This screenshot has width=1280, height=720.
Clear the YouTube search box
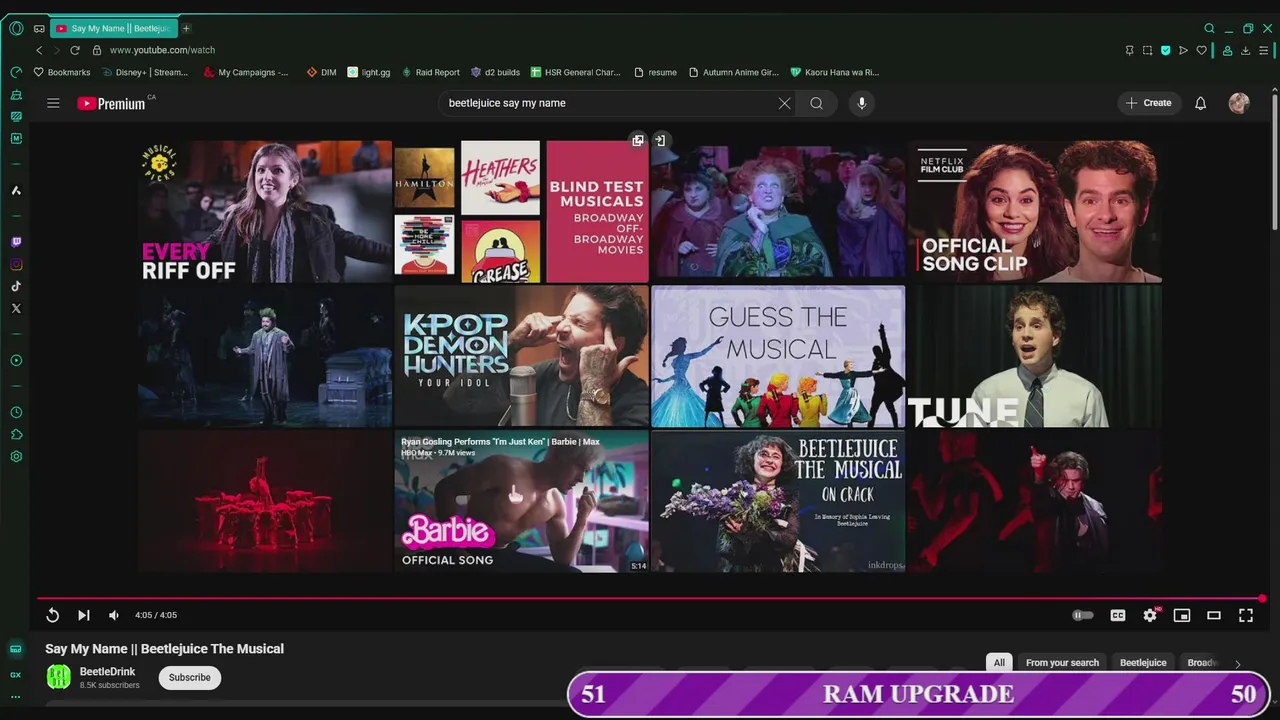click(784, 103)
